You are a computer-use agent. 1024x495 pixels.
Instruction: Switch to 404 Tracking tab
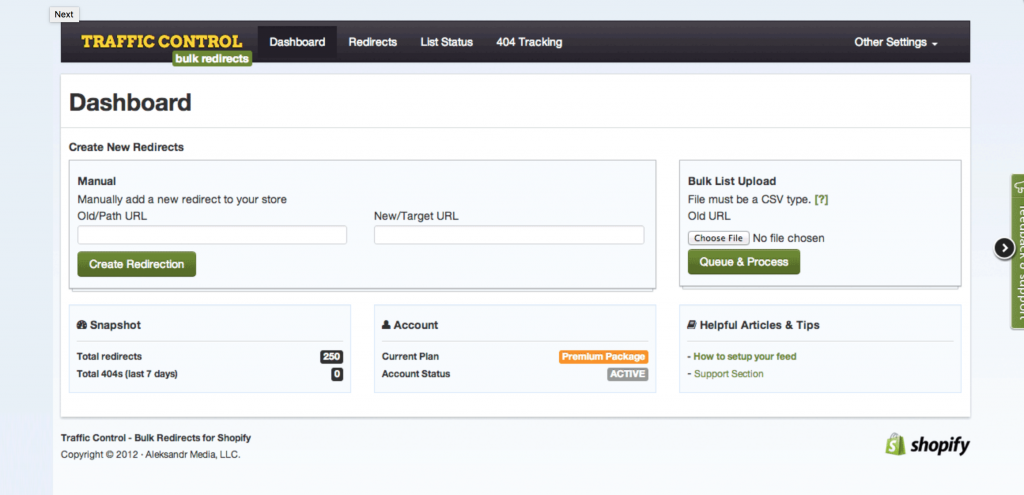[x=529, y=42]
